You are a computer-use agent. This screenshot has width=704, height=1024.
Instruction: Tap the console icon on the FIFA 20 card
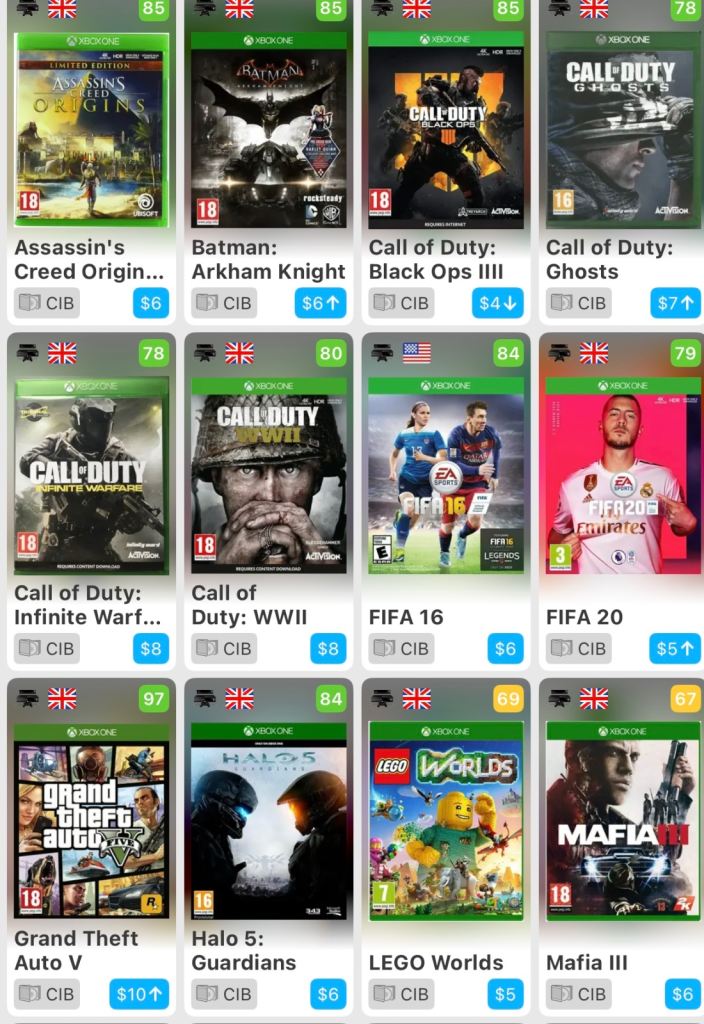[560, 353]
